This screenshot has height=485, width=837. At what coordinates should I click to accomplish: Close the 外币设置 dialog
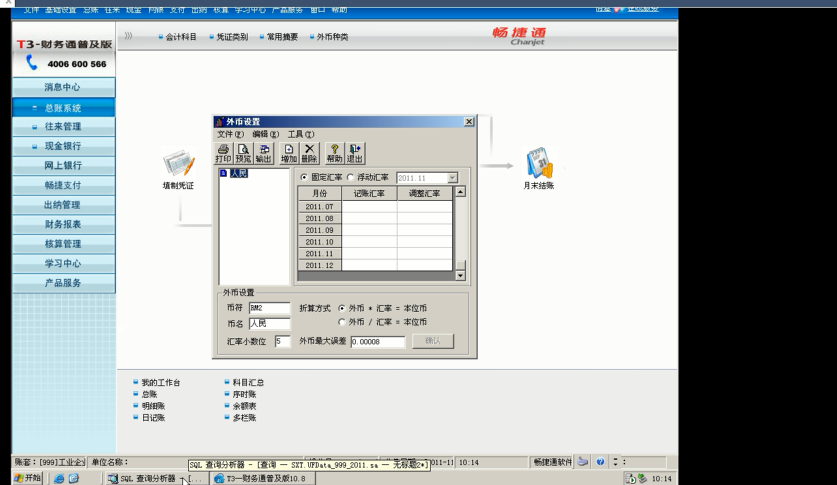pyautogui.click(x=469, y=122)
